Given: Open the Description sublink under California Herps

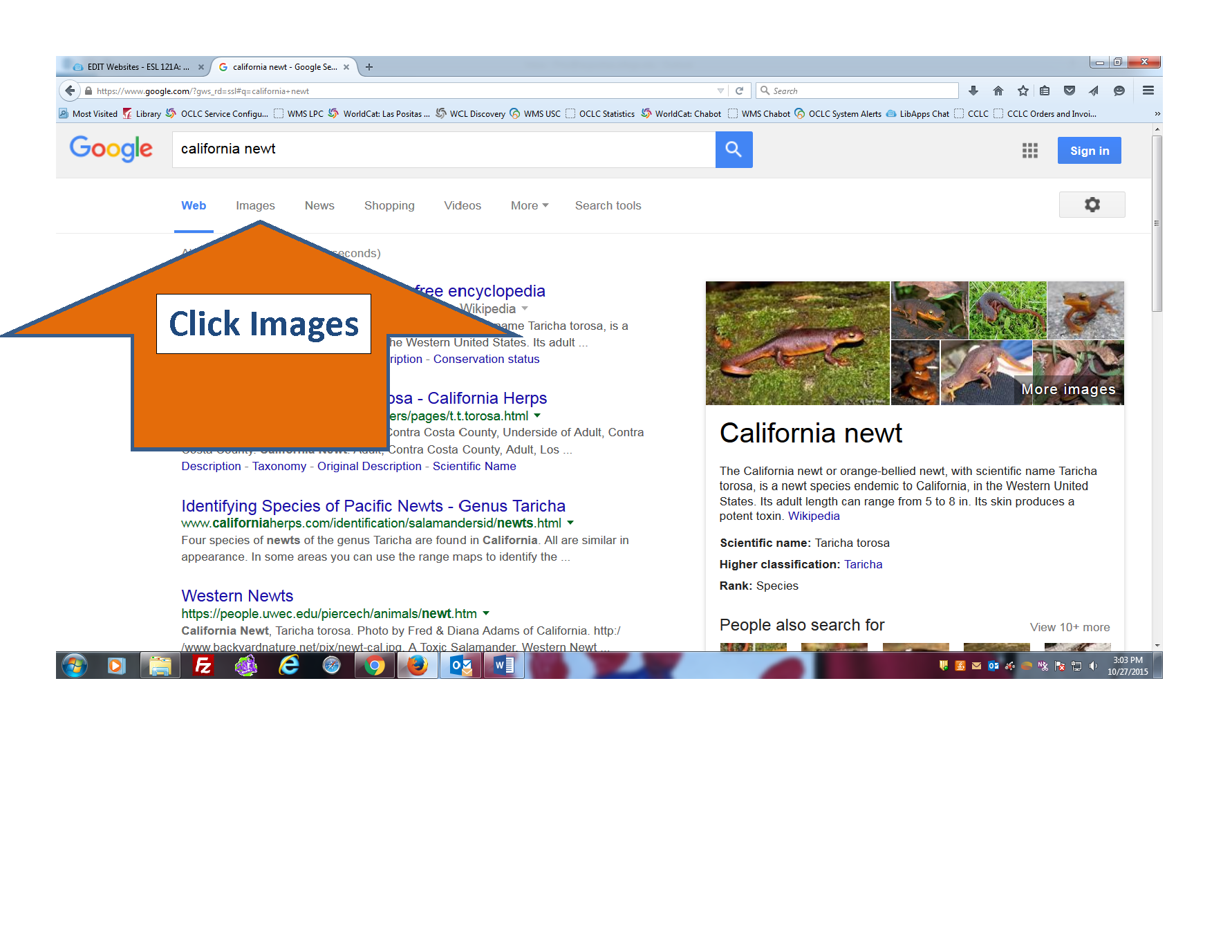Looking at the screenshot, I should [211, 466].
